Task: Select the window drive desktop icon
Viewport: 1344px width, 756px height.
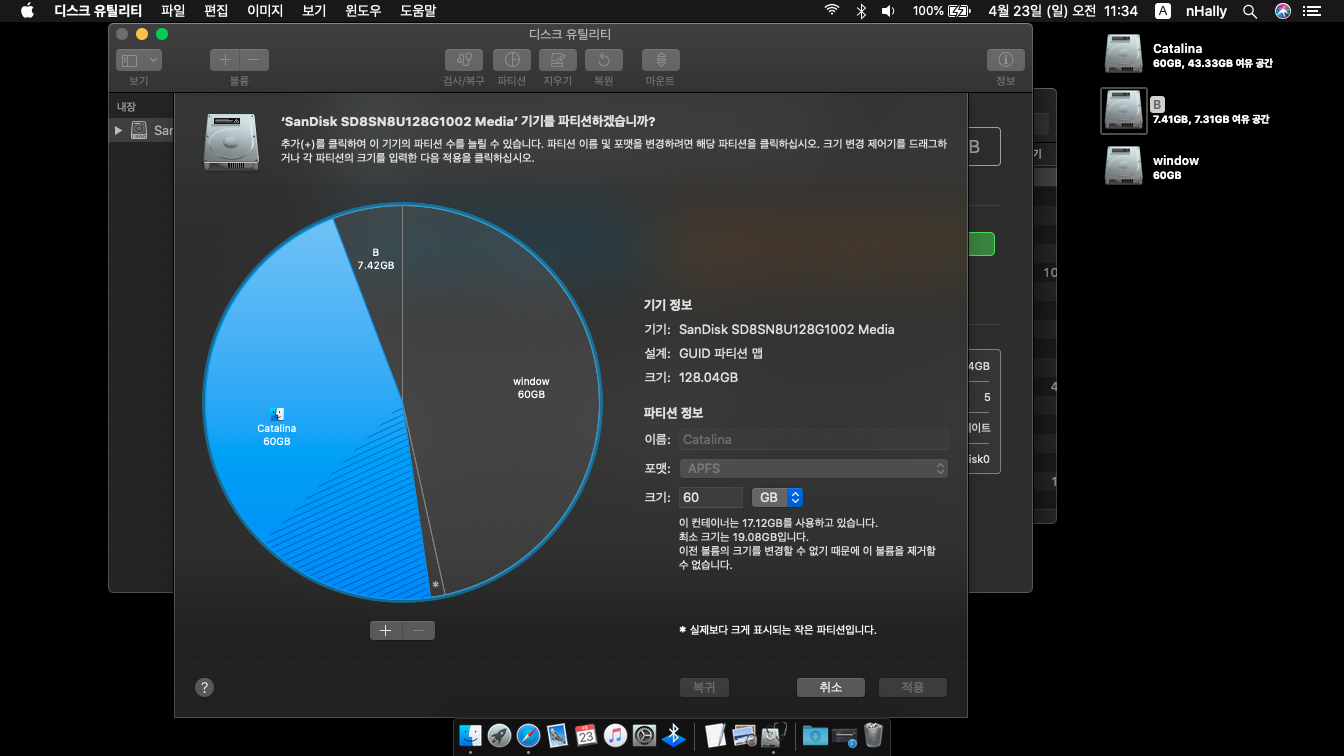Action: pos(1124,166)
